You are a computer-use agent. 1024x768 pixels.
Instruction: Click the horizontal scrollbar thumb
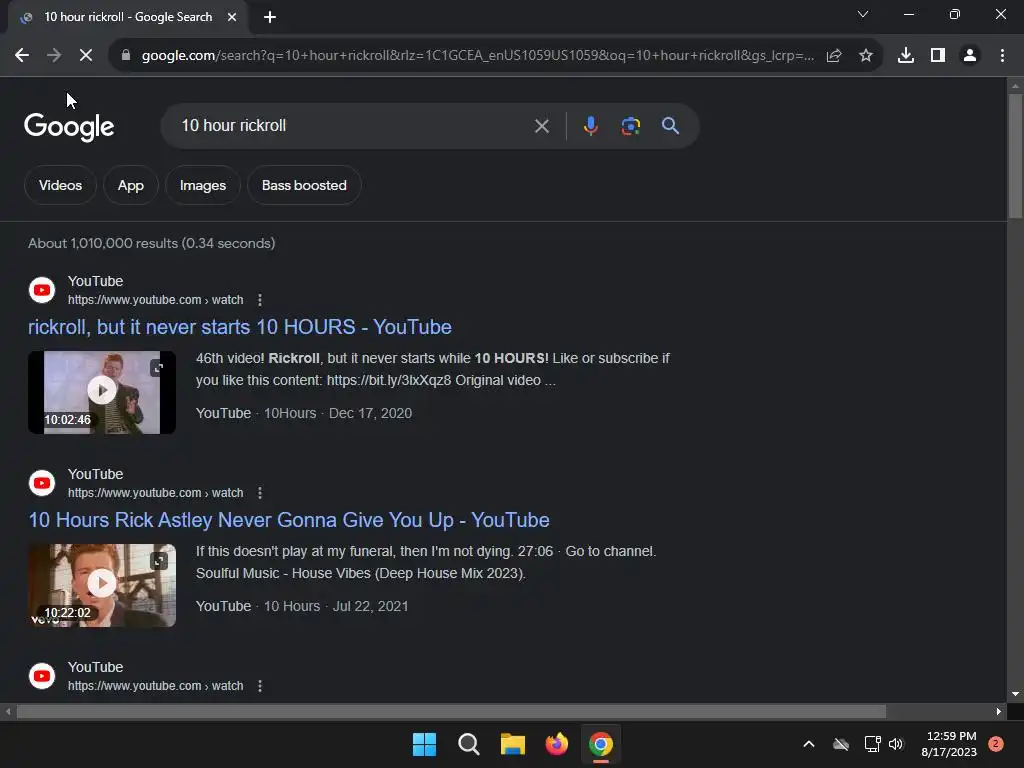click(x=451, y=711)
